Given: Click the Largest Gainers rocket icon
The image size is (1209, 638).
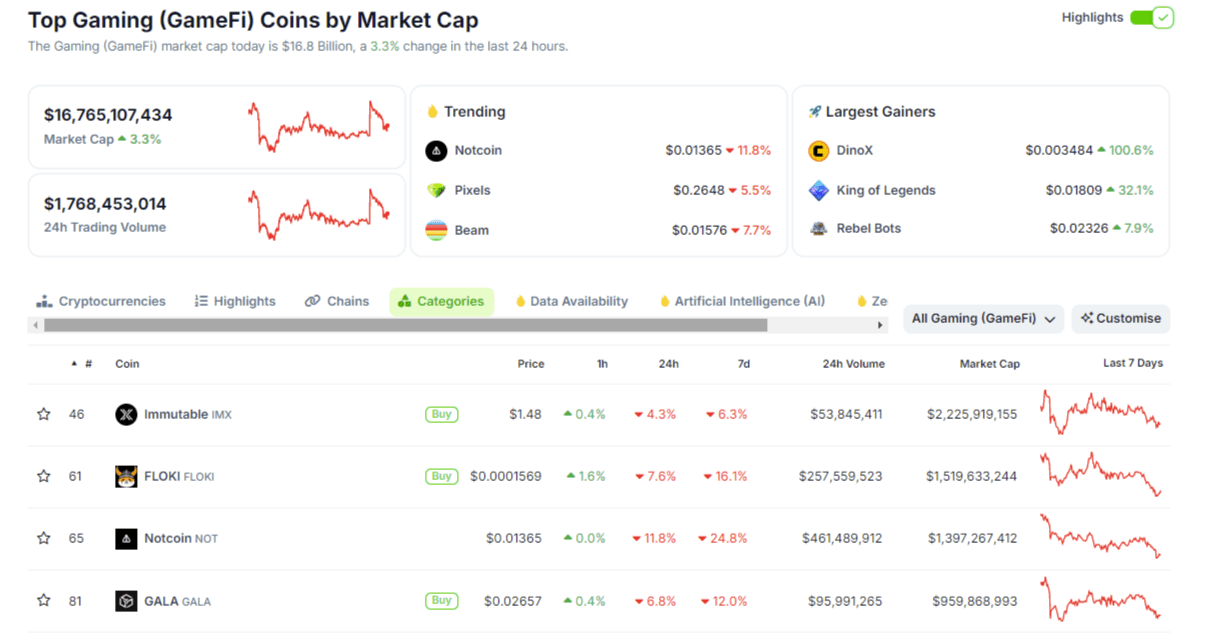Looking at the screenshot, I should click(x=815, y=112).
